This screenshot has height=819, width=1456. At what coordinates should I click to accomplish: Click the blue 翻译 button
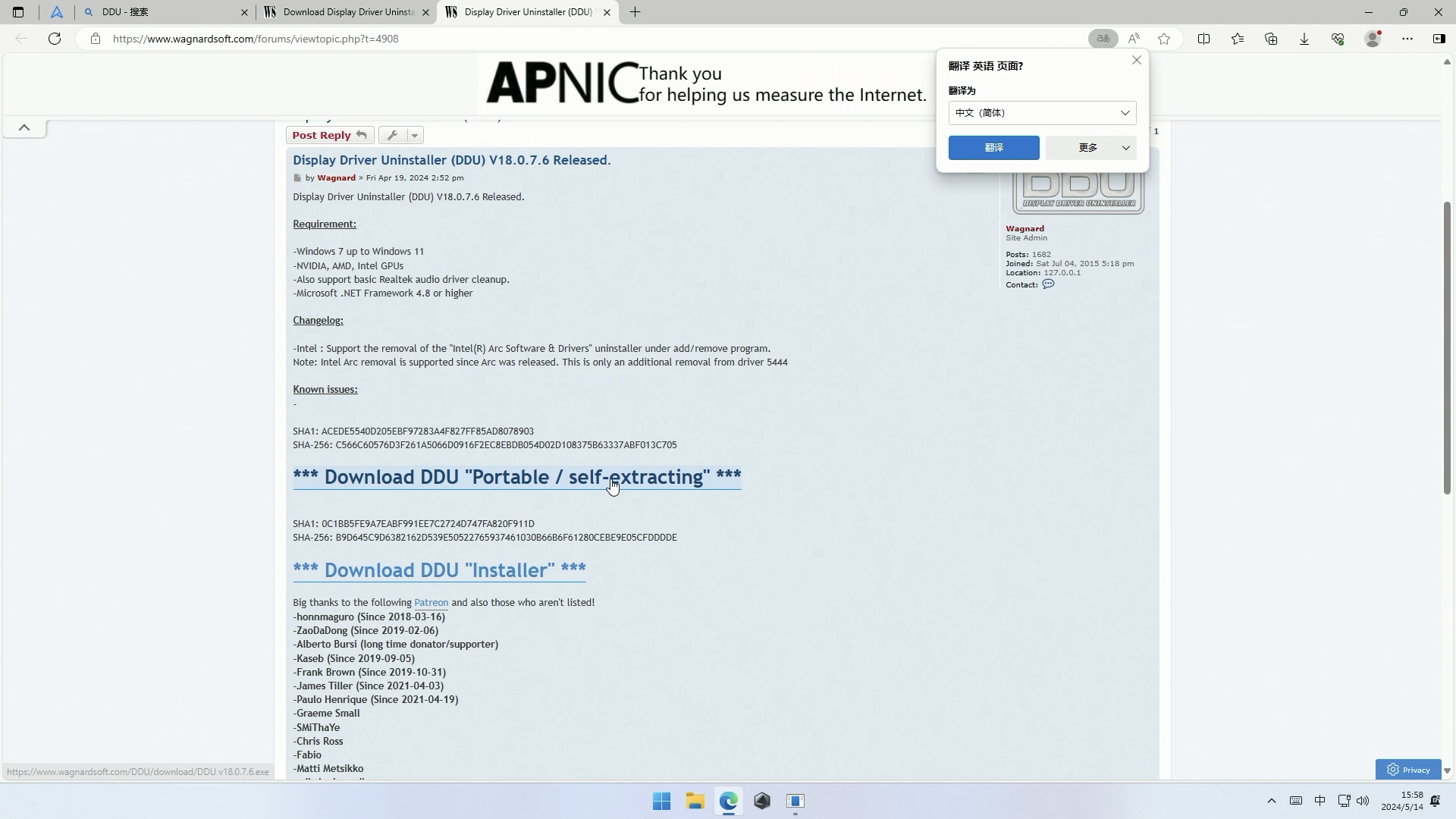993,148
